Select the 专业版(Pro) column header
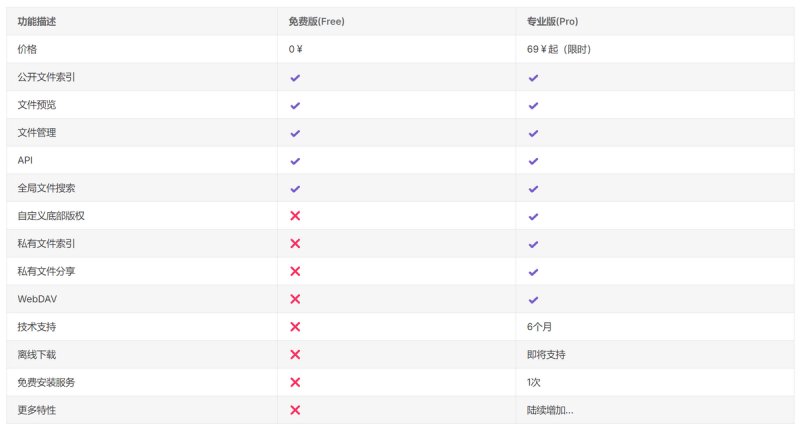800x428 pixels. 553,21
